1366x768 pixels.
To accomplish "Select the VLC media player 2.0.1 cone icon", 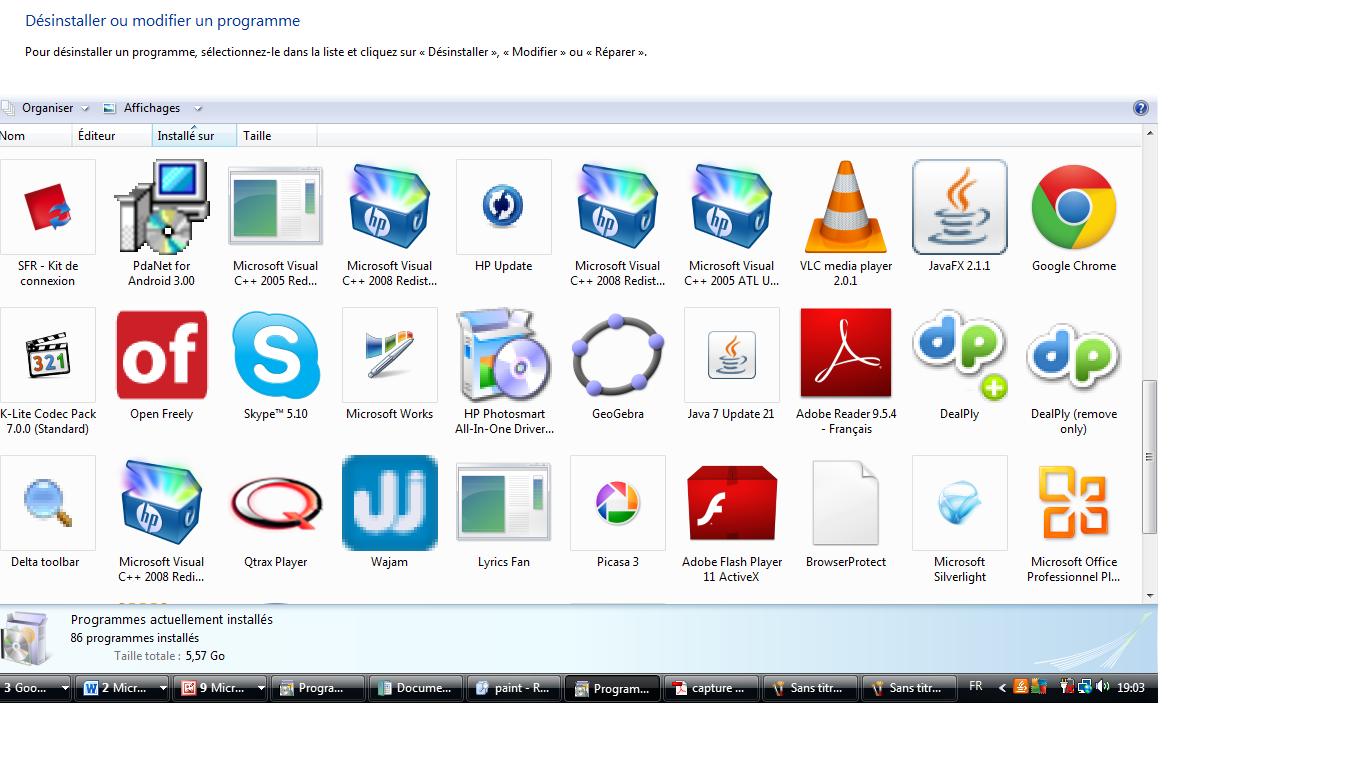I will [x=846, y=207].
